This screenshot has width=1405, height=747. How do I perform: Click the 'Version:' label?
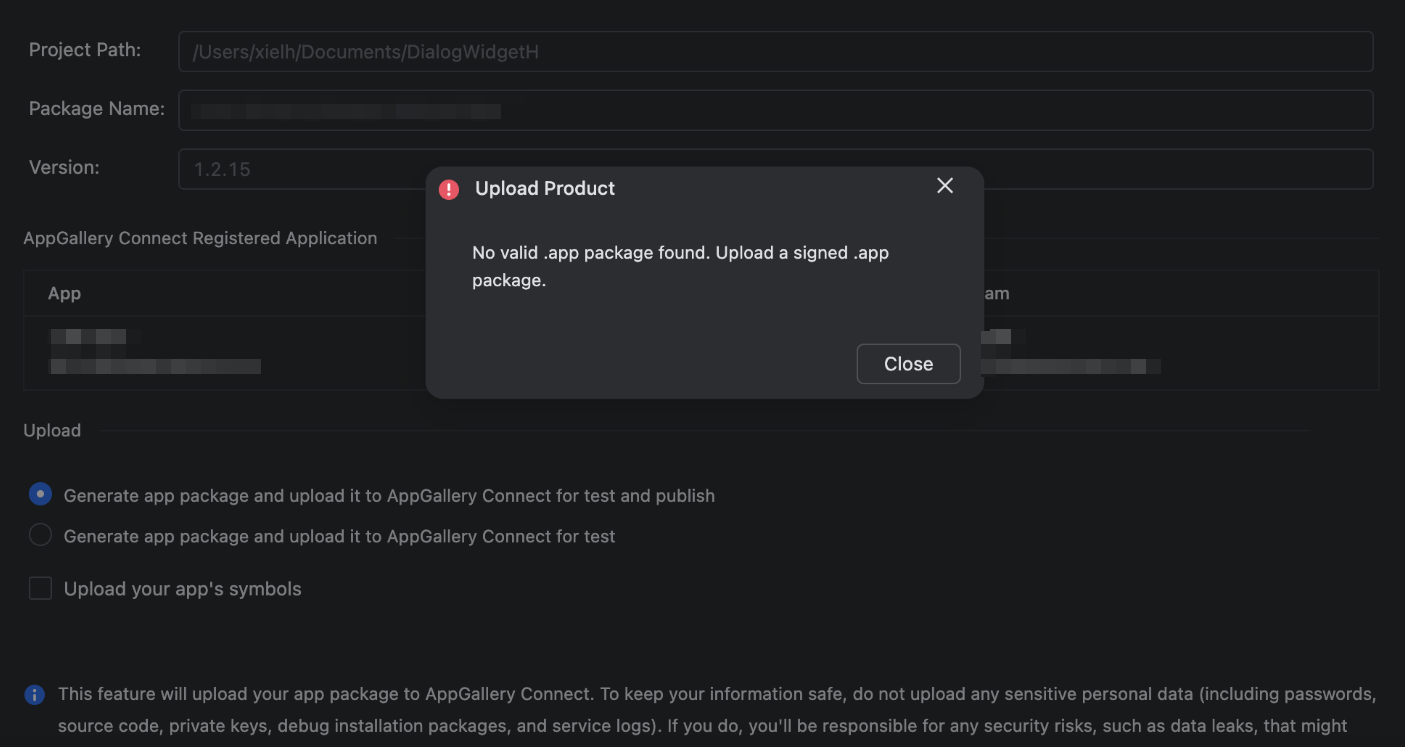64,167
